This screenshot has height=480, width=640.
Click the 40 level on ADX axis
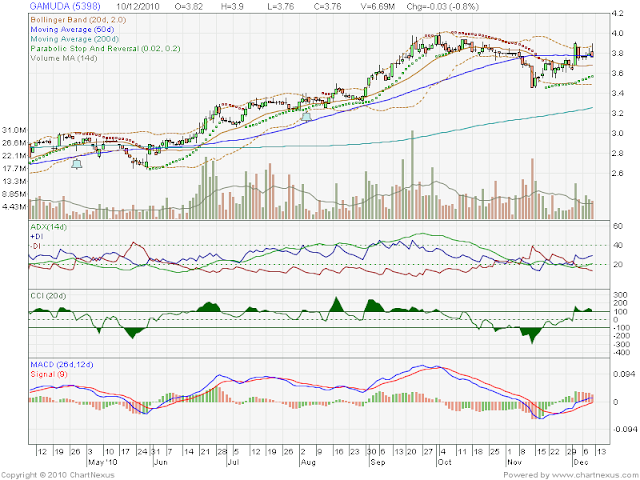click(x=618, y=245)
